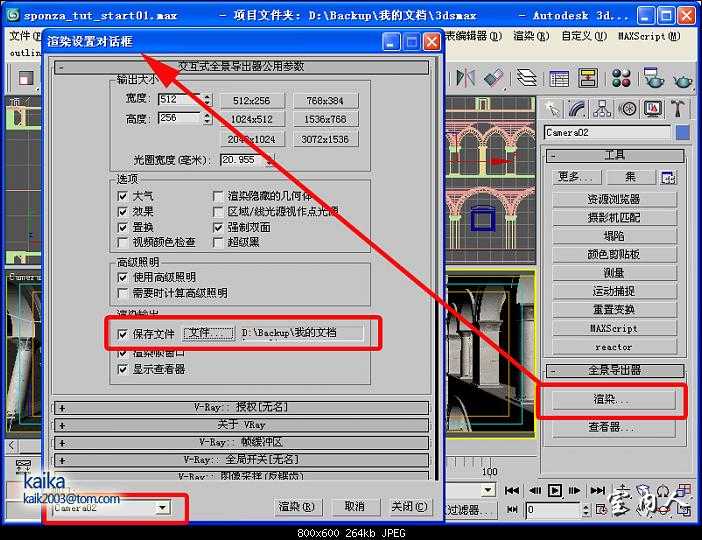Click the Mirror tool icon in toolbar

click(465, 78)
